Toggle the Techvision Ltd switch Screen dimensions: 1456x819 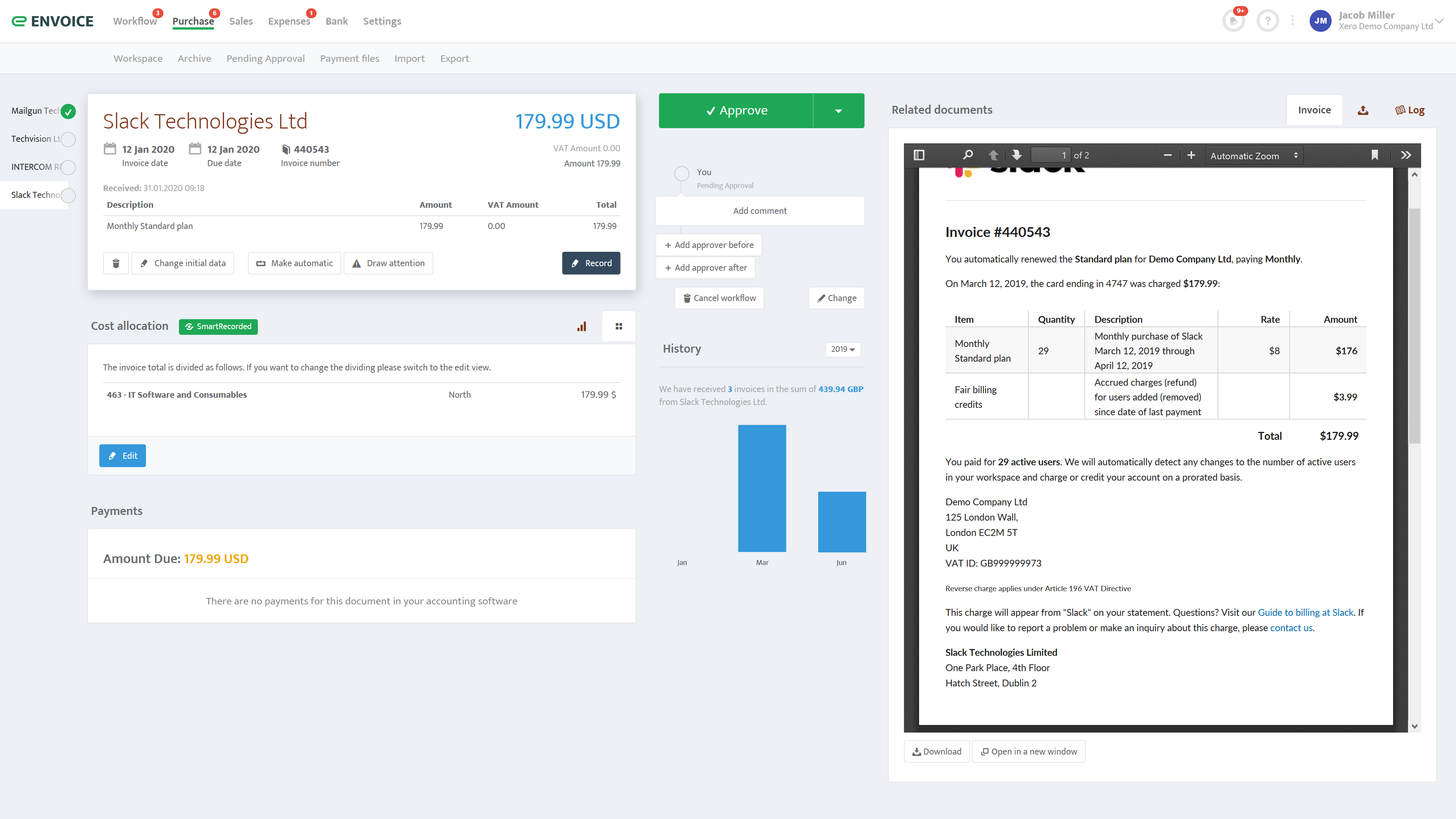[68, 139]
